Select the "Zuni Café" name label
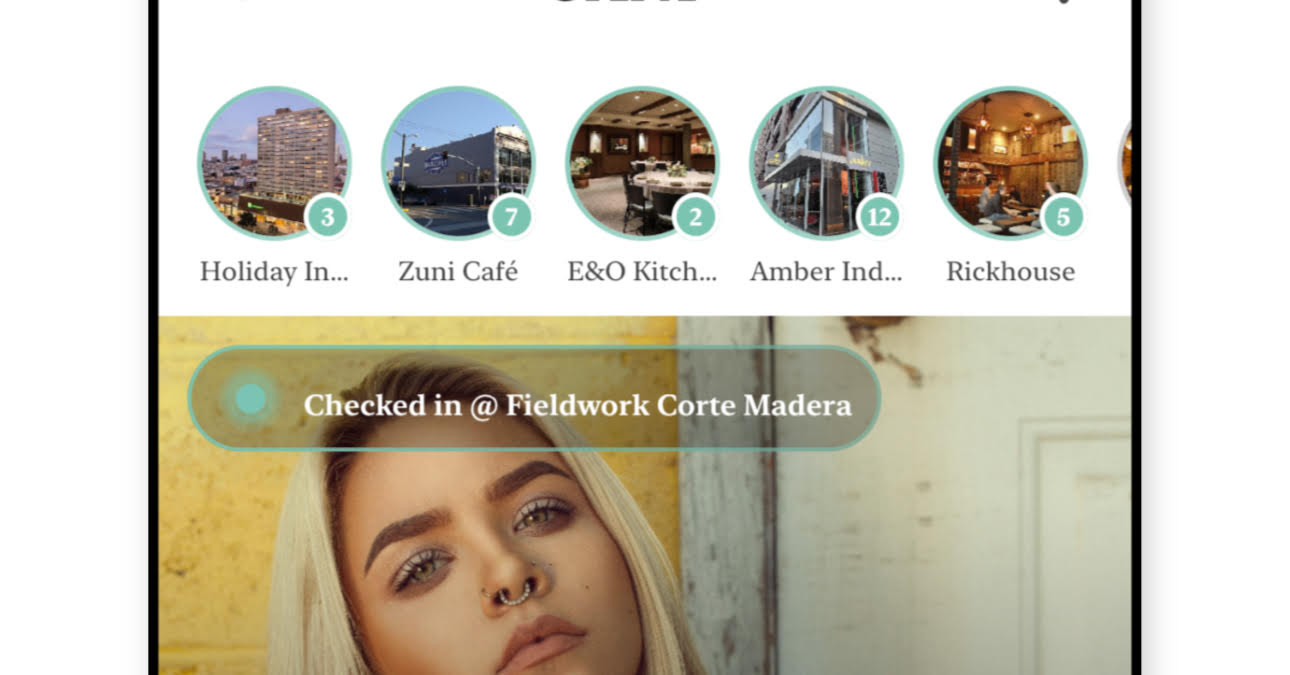 458,271
